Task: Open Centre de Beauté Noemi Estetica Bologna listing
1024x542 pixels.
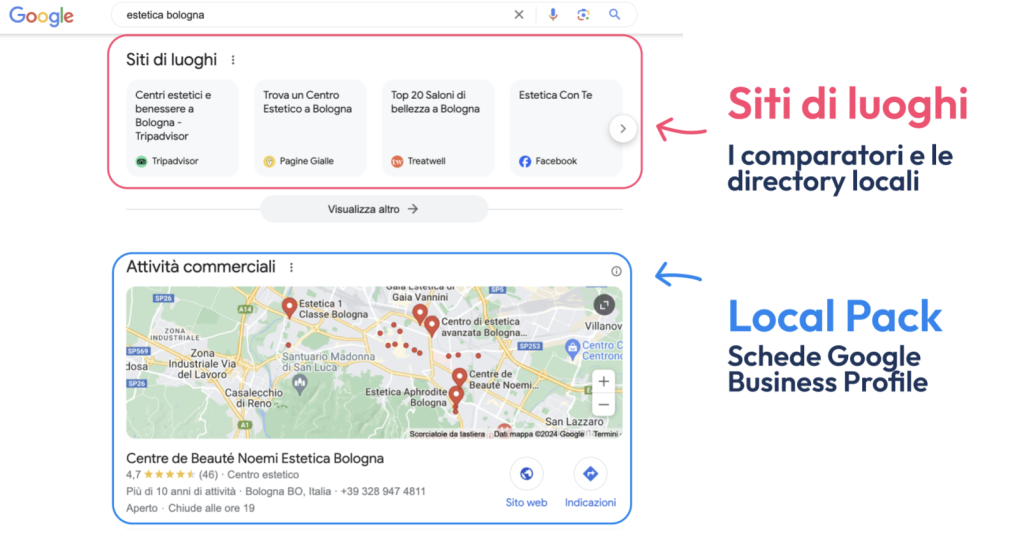Action: [x=255, y=458]
